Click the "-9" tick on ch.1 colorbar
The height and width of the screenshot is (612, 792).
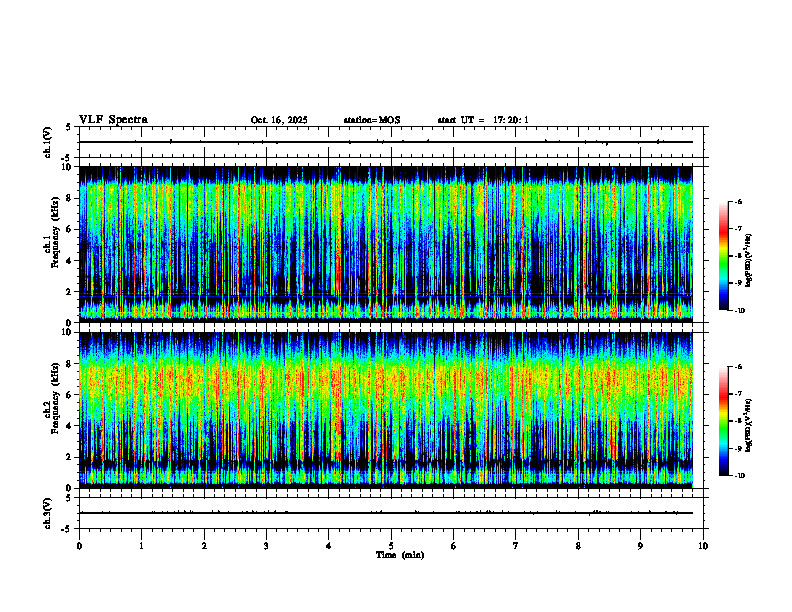tap(738, 283)
